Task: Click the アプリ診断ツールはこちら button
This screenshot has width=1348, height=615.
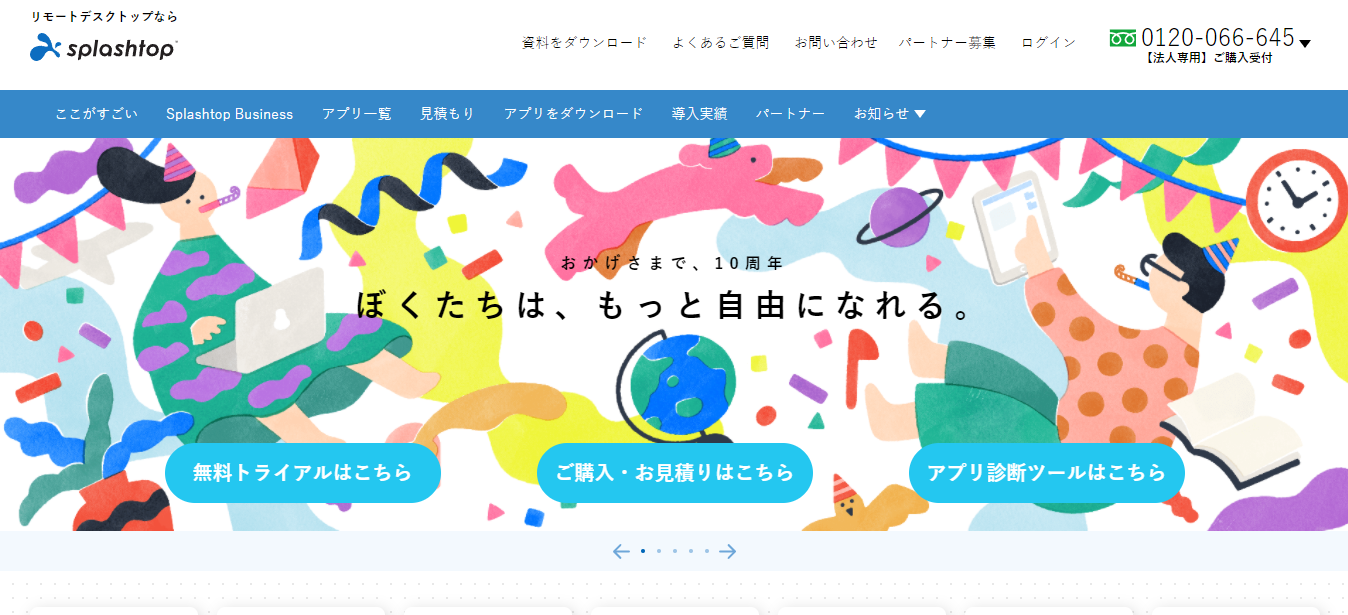Action: click(1047, 473)
